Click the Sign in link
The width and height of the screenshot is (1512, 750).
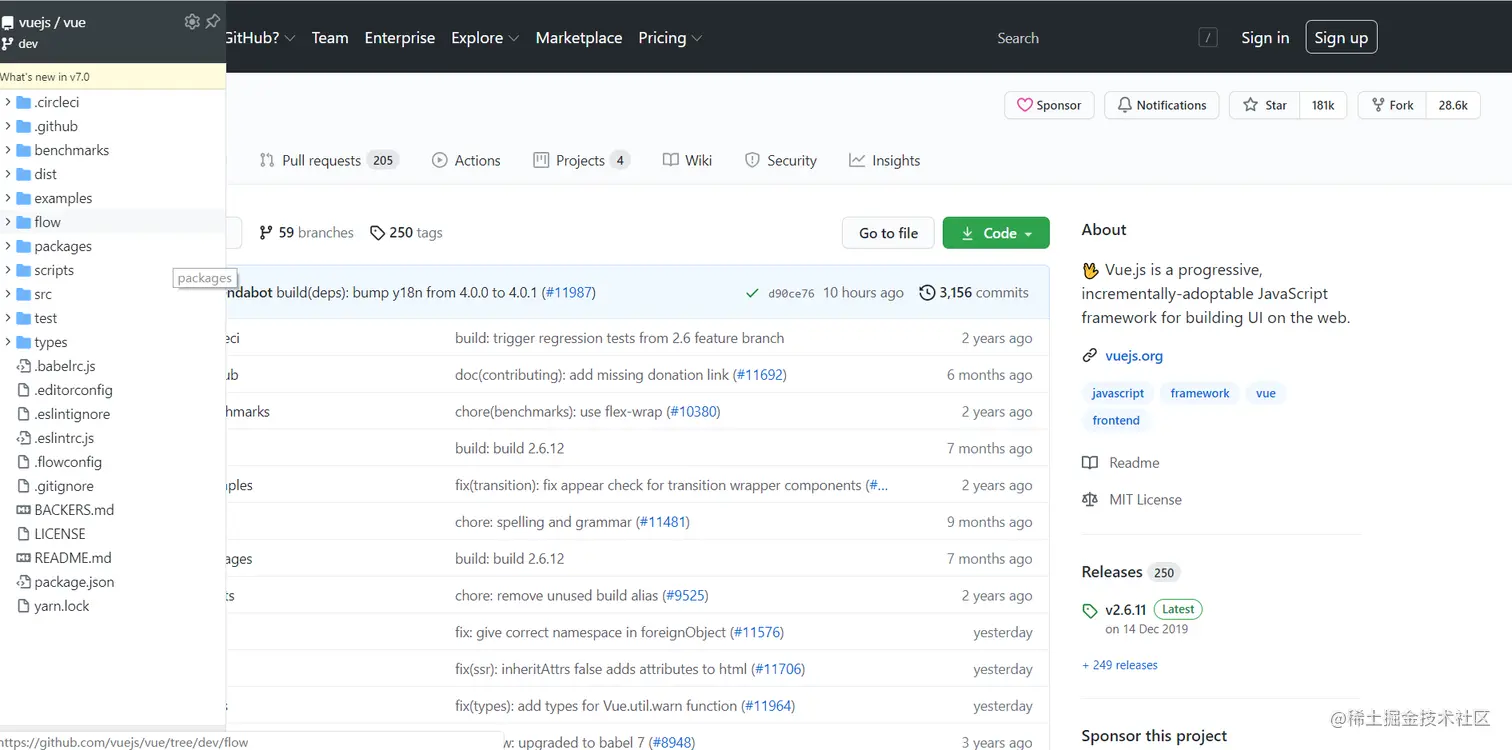pyautogui.click(x=1265, y=38)
